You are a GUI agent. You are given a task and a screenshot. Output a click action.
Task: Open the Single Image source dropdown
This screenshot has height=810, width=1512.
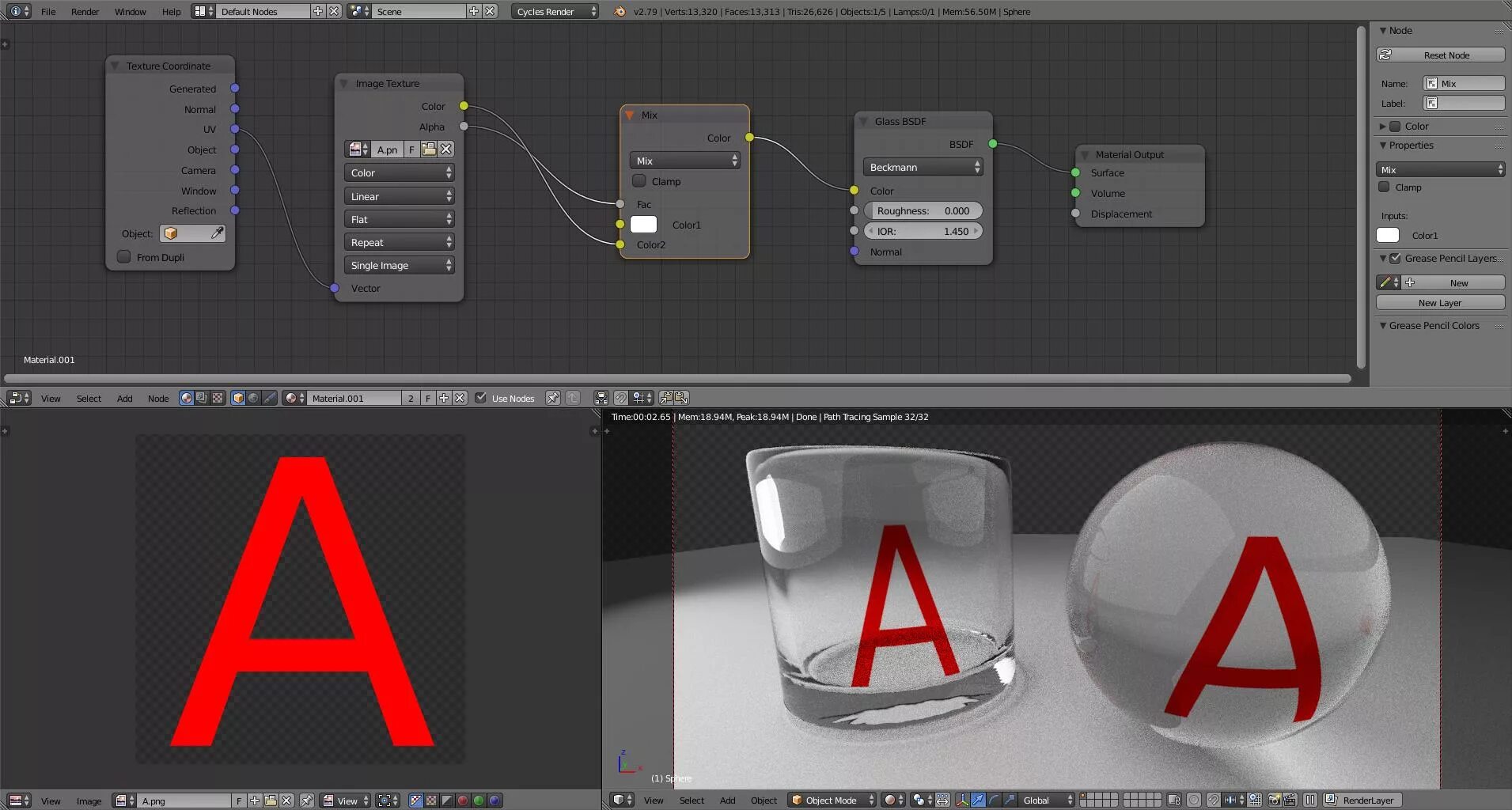click(399, 265)
